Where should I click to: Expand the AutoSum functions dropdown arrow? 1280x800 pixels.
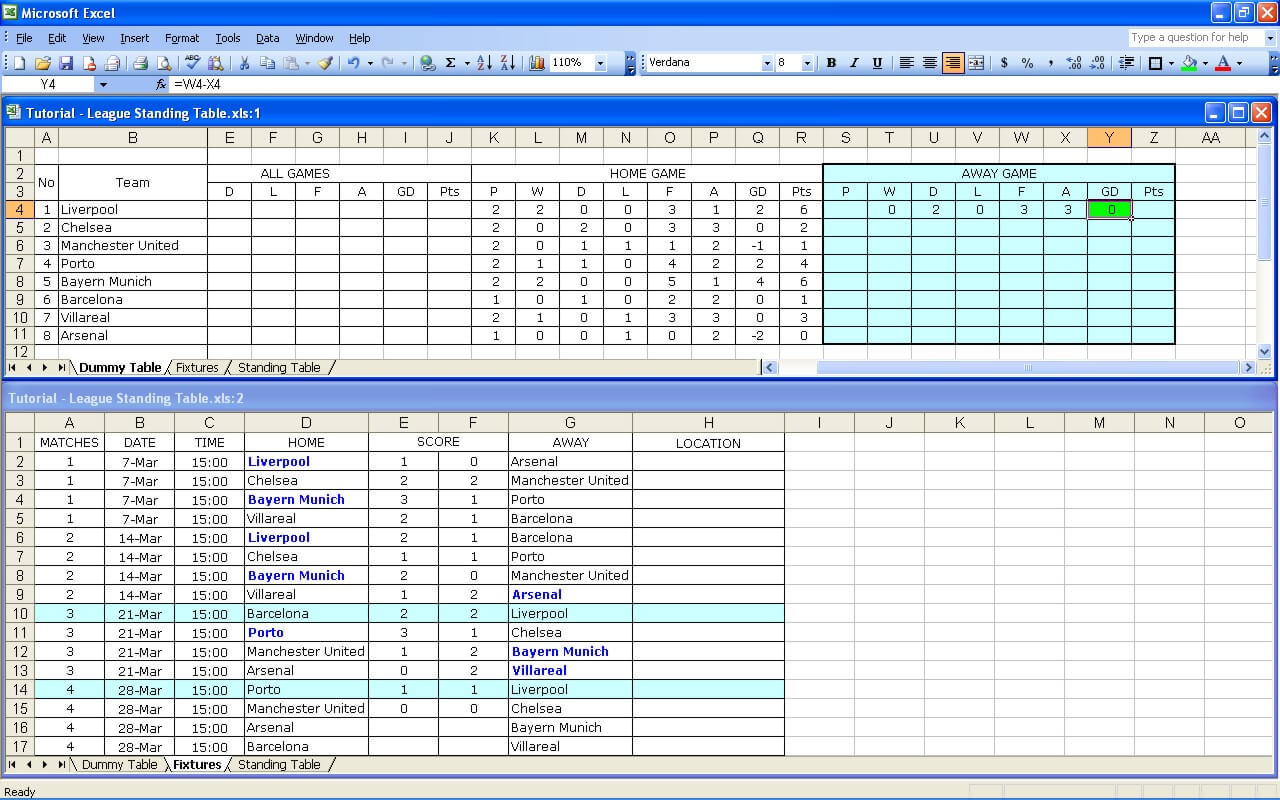pyautogui.click(x=467, y=63)
